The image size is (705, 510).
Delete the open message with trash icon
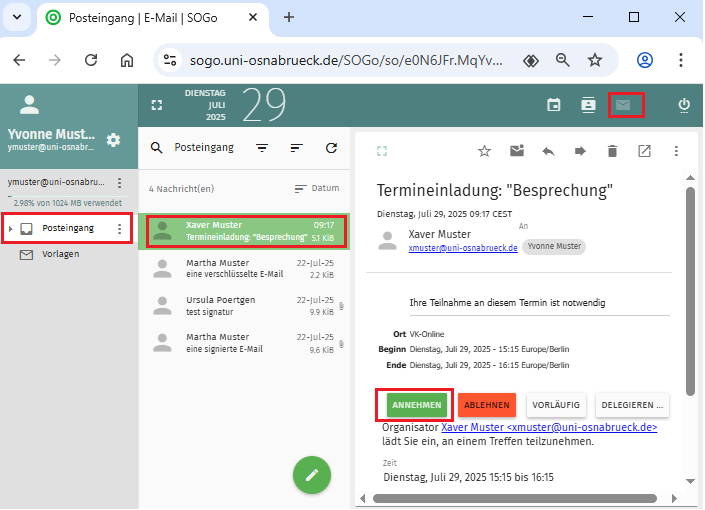click(612, 151)
